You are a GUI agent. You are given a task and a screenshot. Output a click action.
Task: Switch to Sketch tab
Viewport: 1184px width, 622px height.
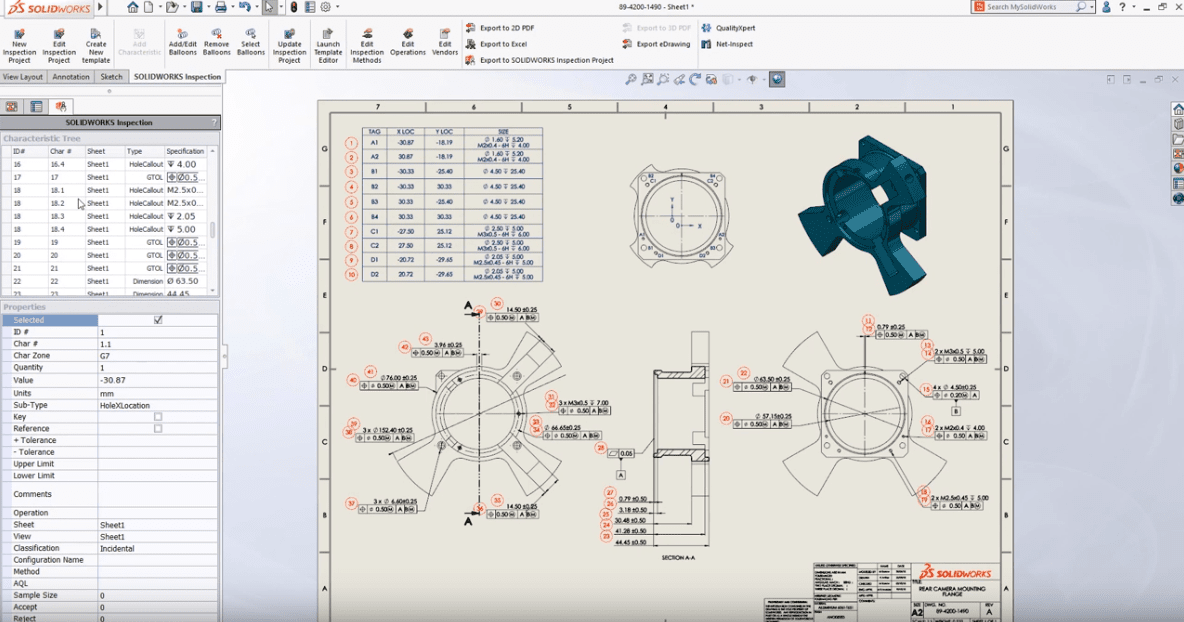tap(112, 77)
